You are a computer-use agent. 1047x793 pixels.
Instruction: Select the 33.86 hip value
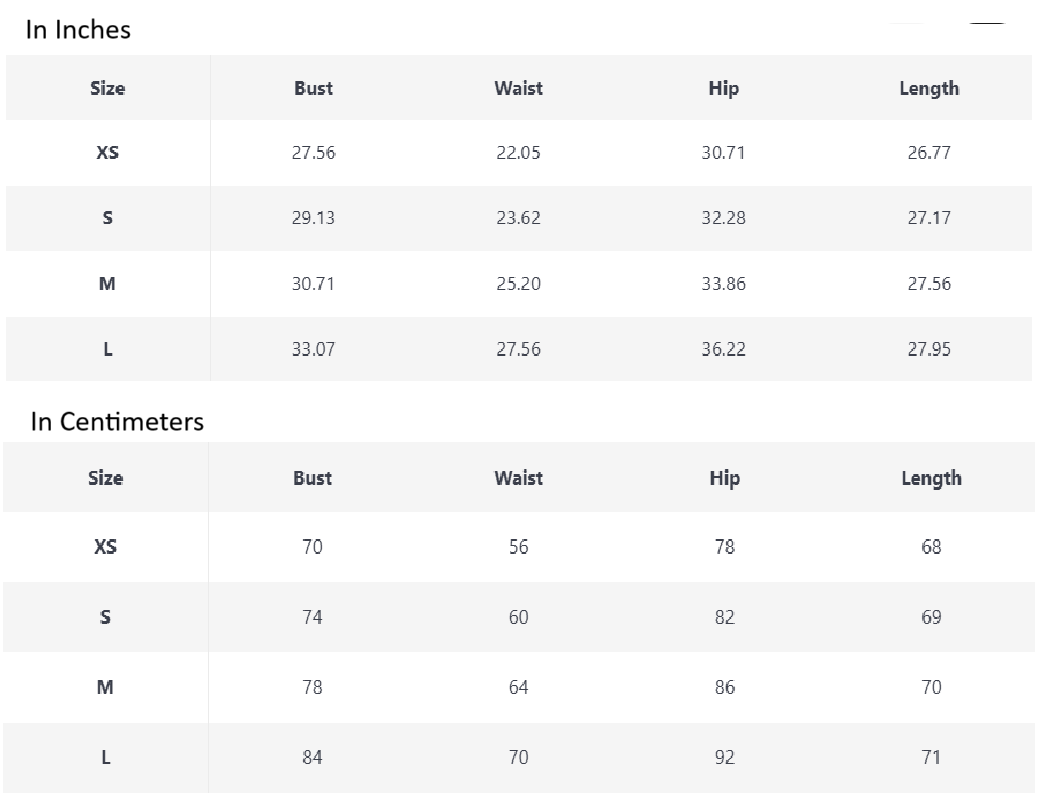click(x=723, y=284)
